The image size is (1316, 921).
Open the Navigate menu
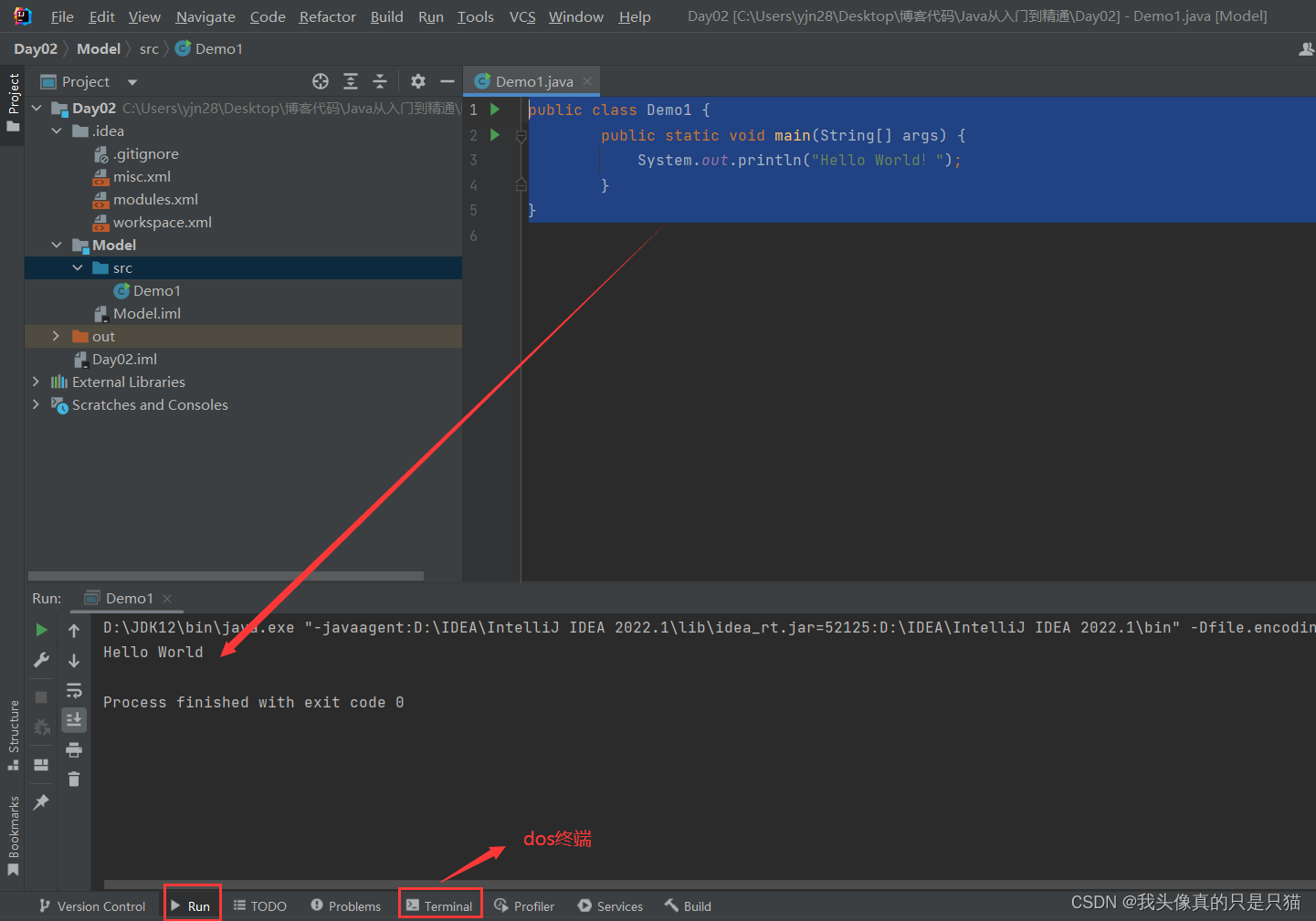tap(205, 16)
